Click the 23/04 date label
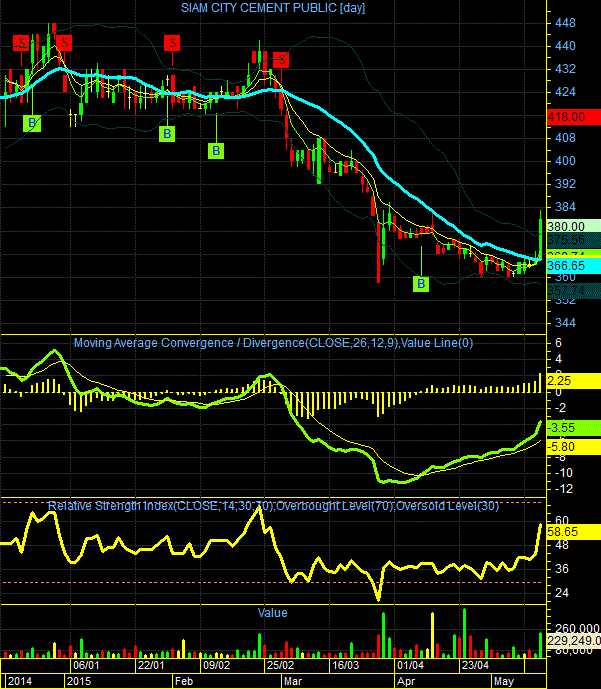601x689 pixels. click(x=475, y=665)
